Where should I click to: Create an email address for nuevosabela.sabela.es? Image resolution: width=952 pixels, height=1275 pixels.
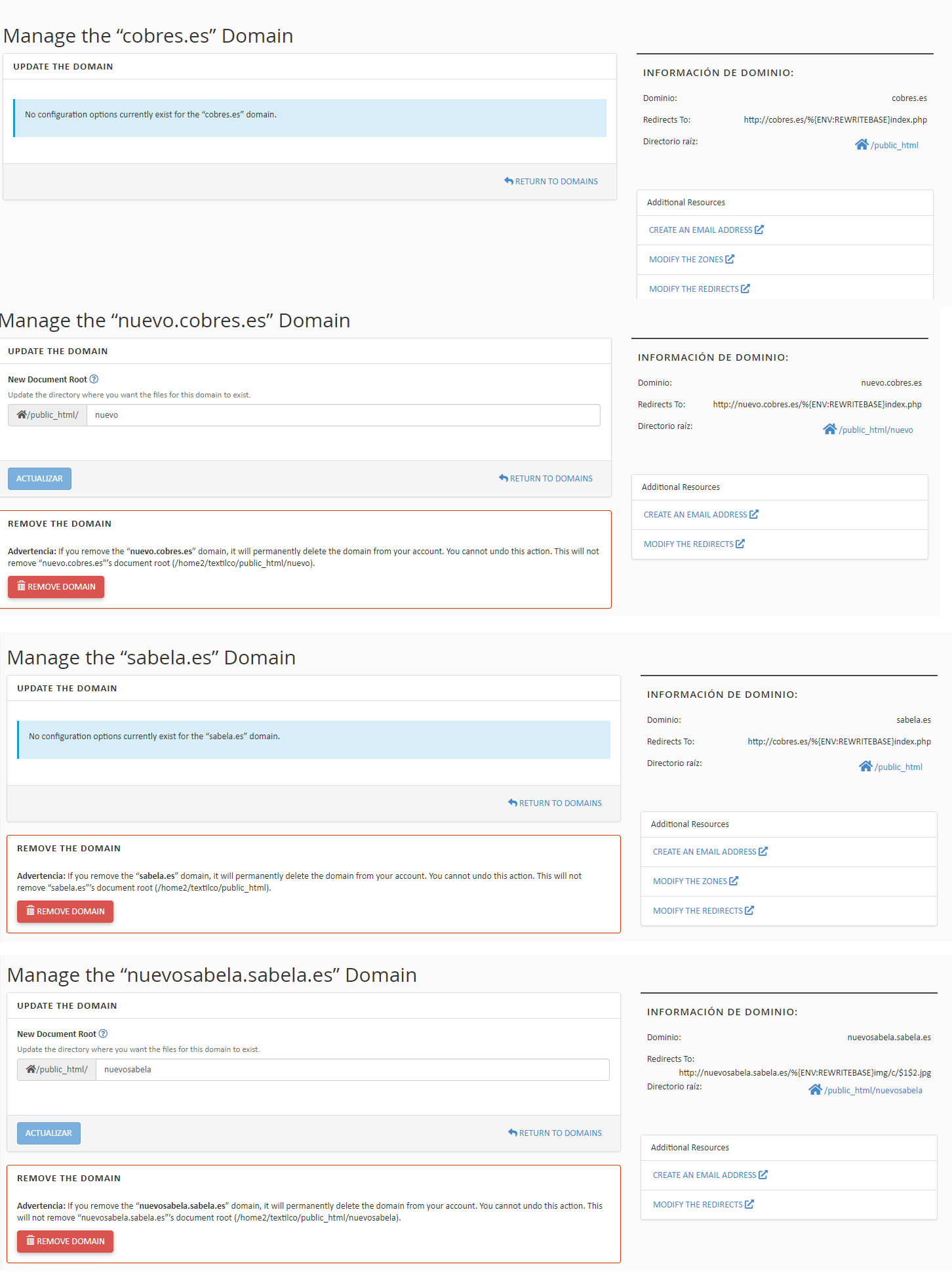click(710, 1175)
